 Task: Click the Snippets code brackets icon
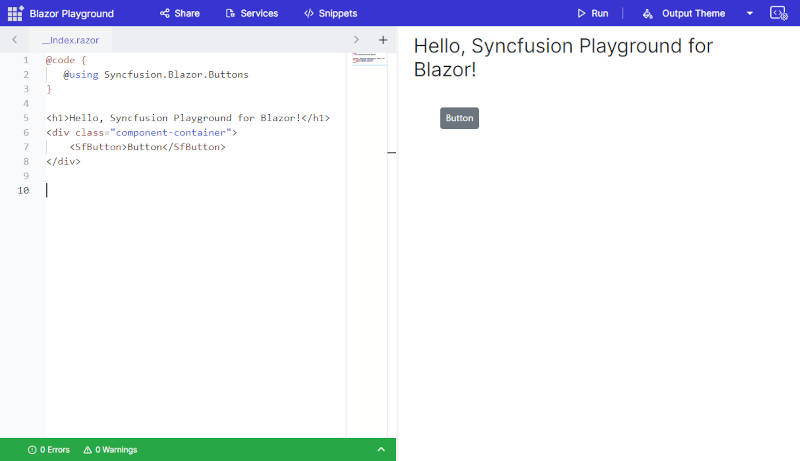(309, 13)
